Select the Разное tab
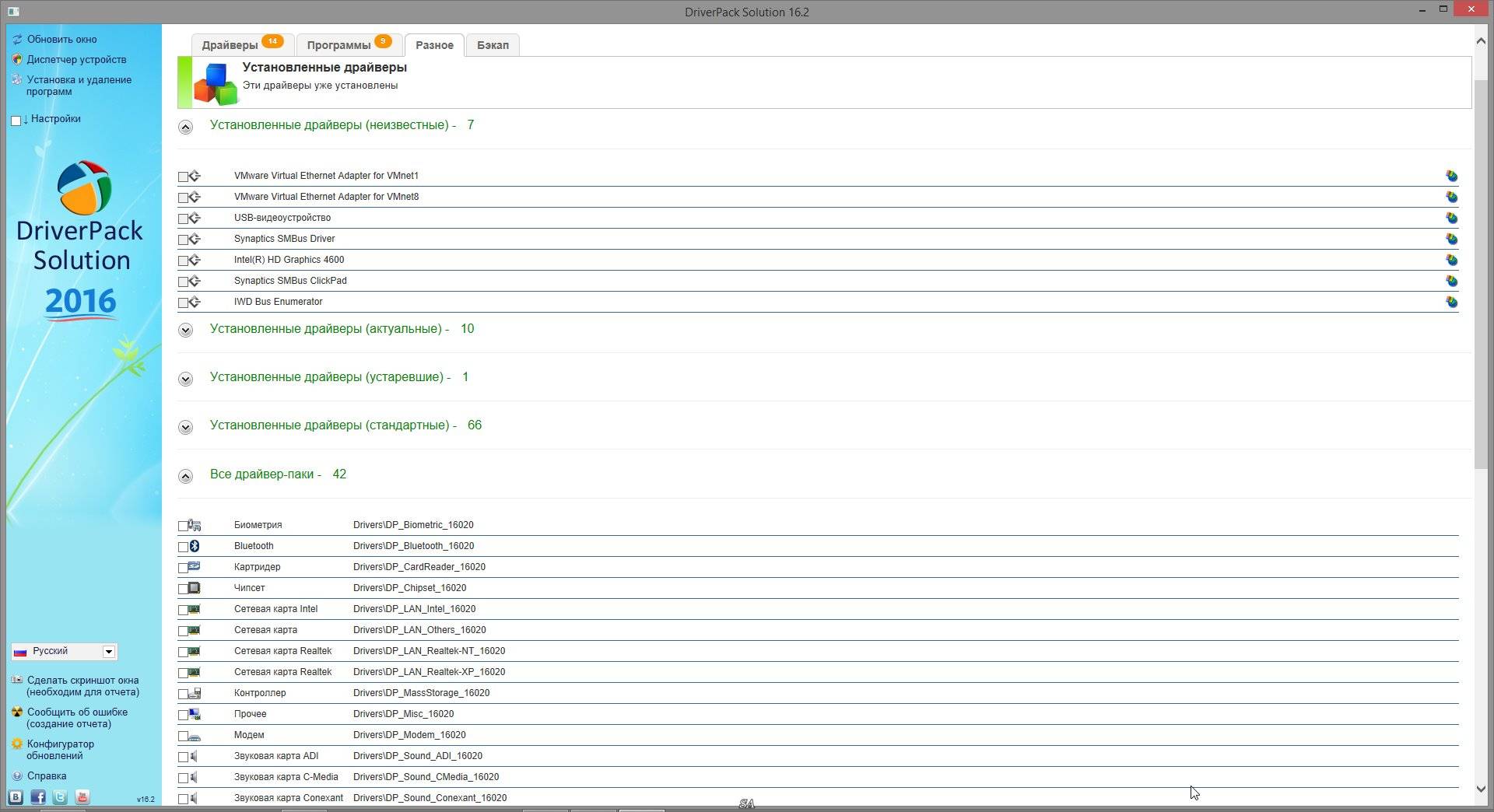The height and width of the screenshot is (812, 1494). click(434, 45)
